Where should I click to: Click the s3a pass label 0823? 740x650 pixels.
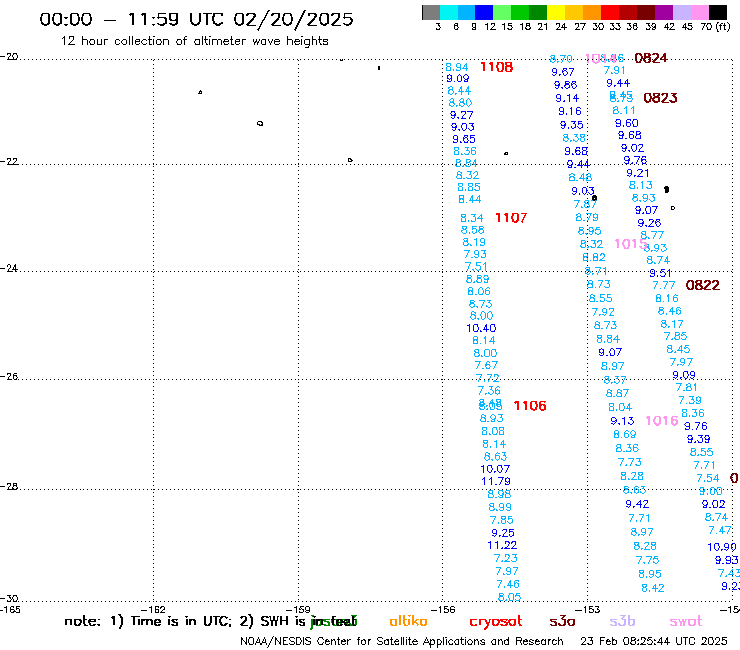[x=661, y=98]
